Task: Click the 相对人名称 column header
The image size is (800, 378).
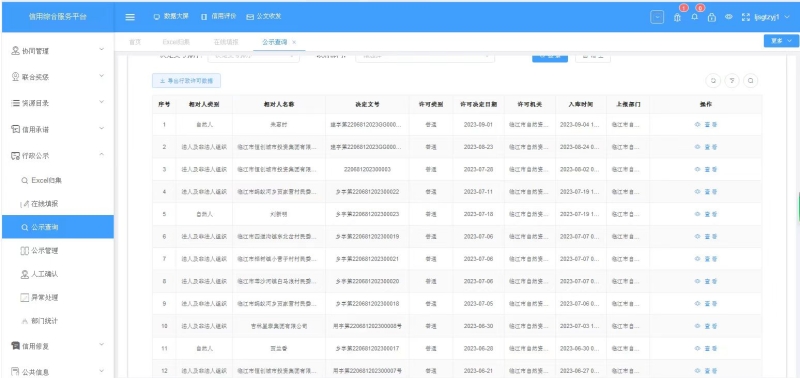Action: coord(279,104)
